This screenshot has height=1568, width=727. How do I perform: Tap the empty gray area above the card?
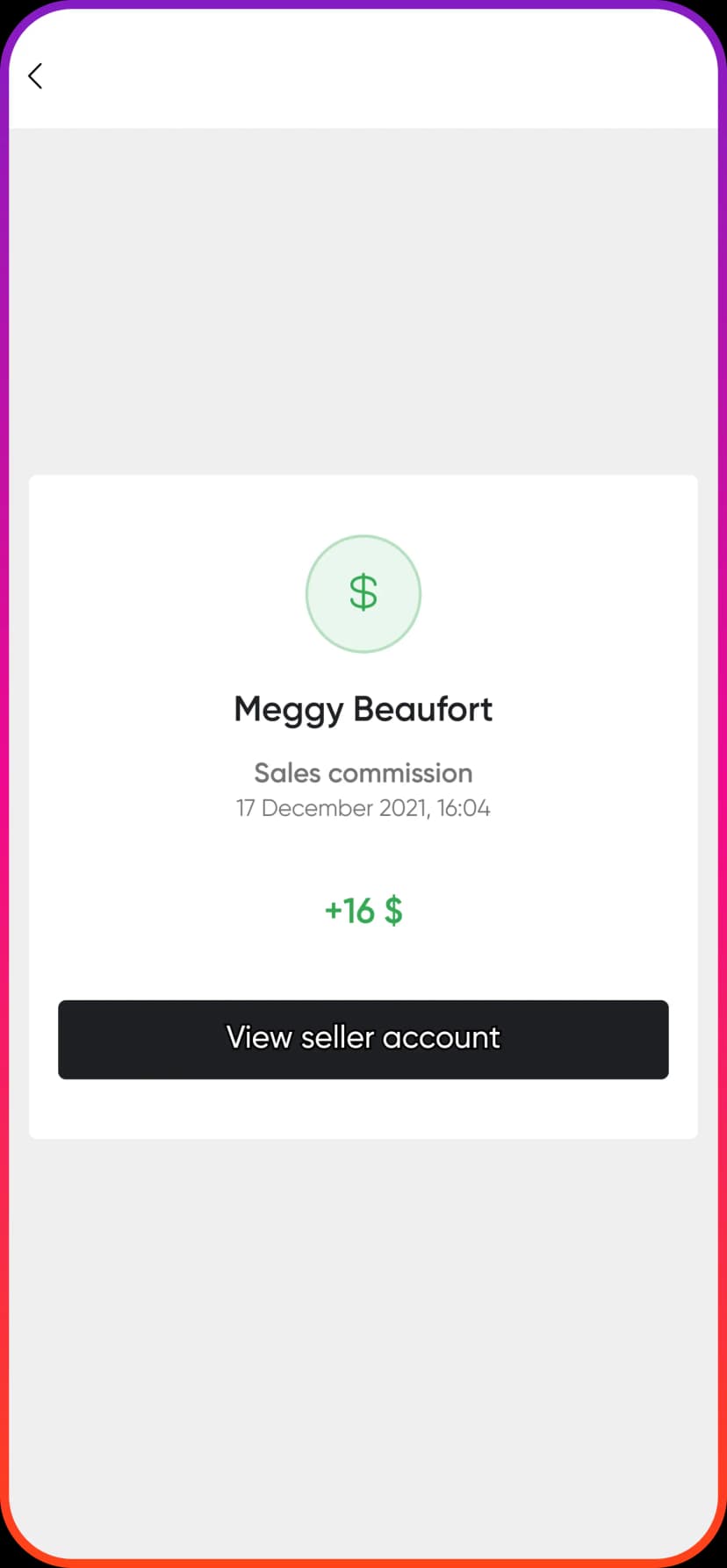click(x=363, y=302)
